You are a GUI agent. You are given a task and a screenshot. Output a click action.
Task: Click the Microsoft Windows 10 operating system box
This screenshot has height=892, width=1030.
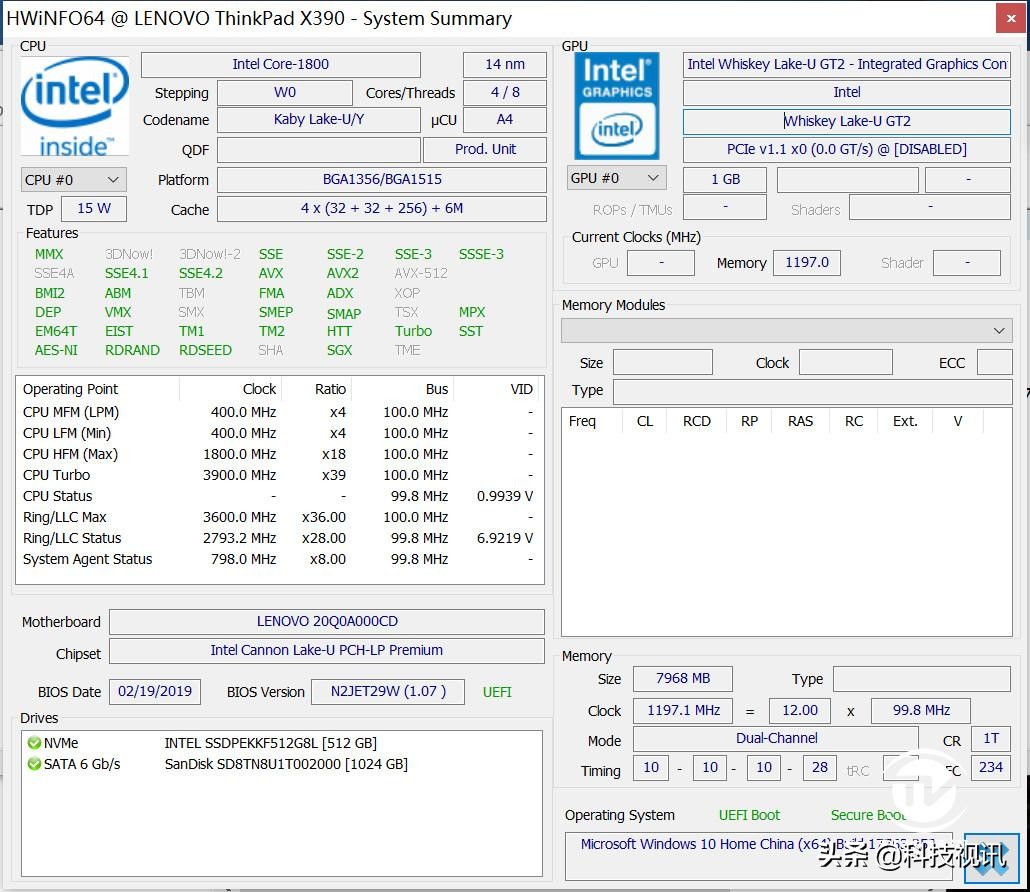click(x=758, y=846)
